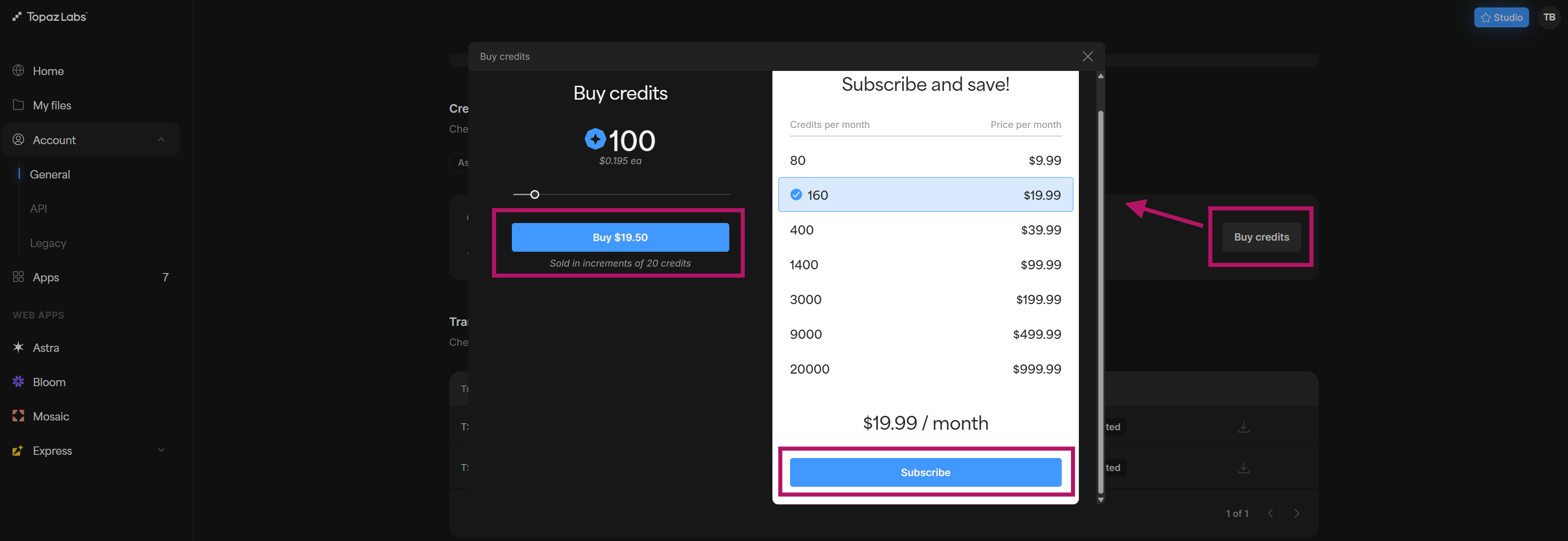
Task: Select the 80 credits plan
Action: [x=924, y=161]
